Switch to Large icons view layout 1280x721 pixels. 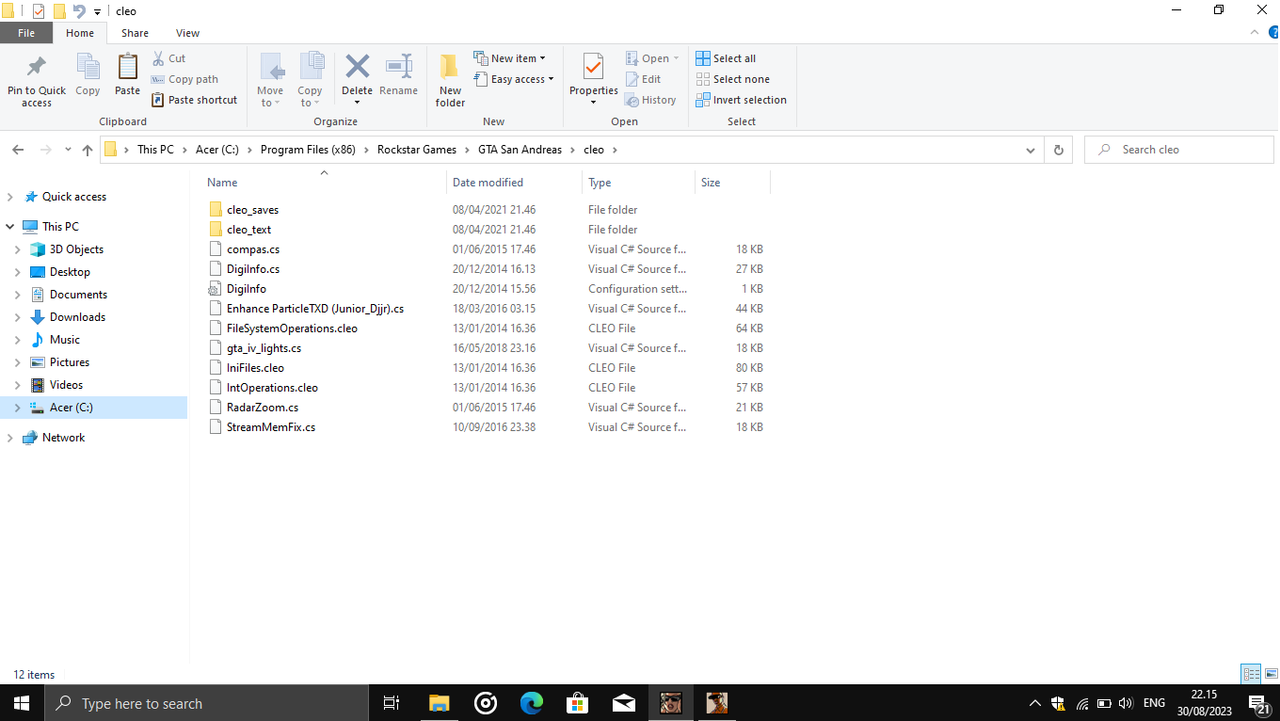(x=1271, y=674)
